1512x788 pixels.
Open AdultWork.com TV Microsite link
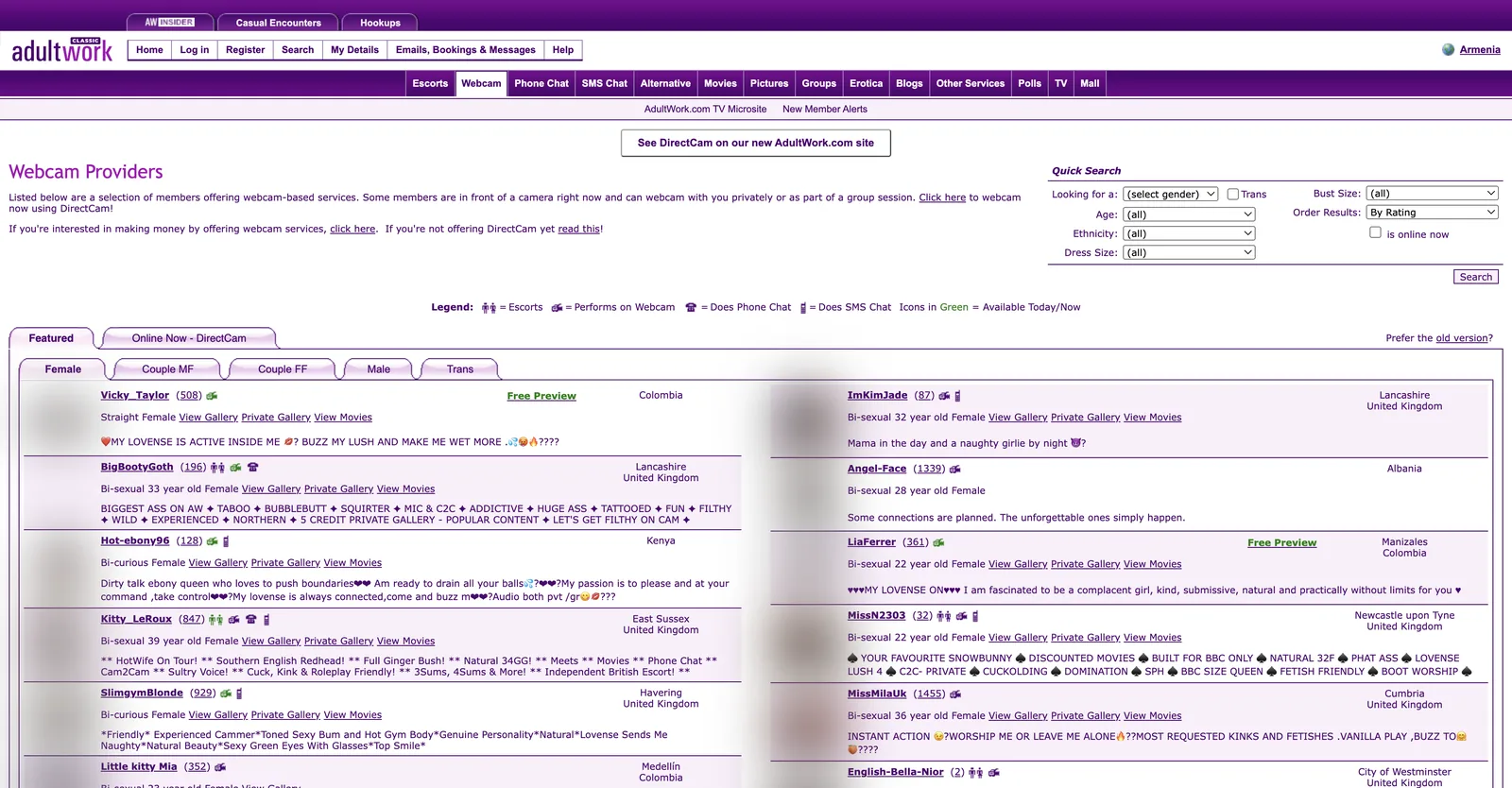(x=705, y=110)
